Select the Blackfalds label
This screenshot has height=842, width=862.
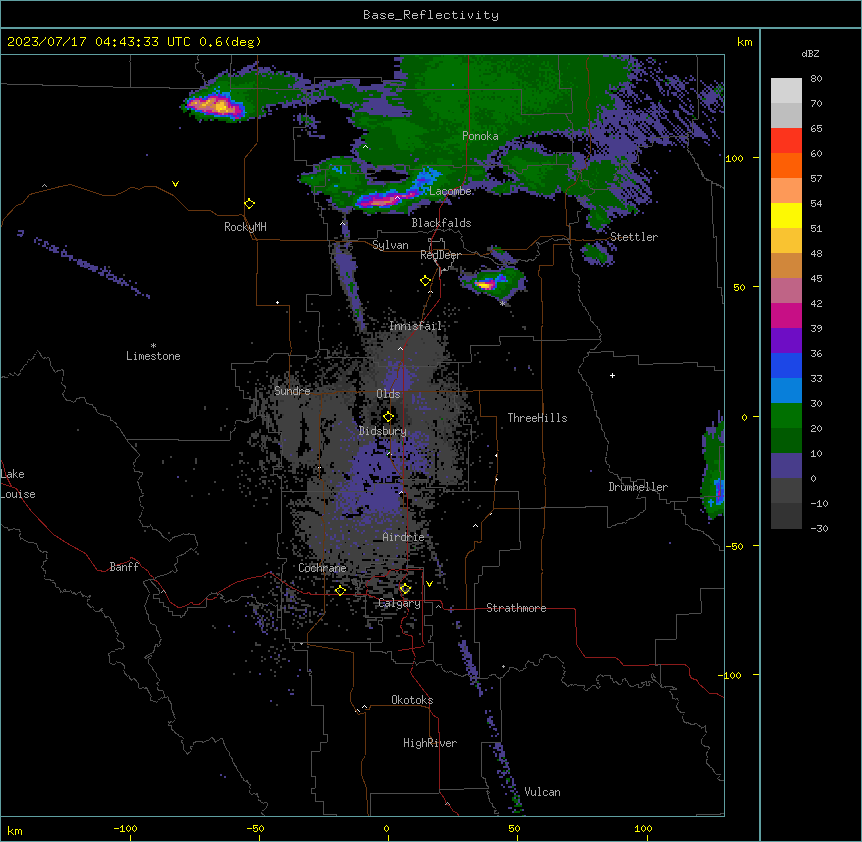coord(441,223)
